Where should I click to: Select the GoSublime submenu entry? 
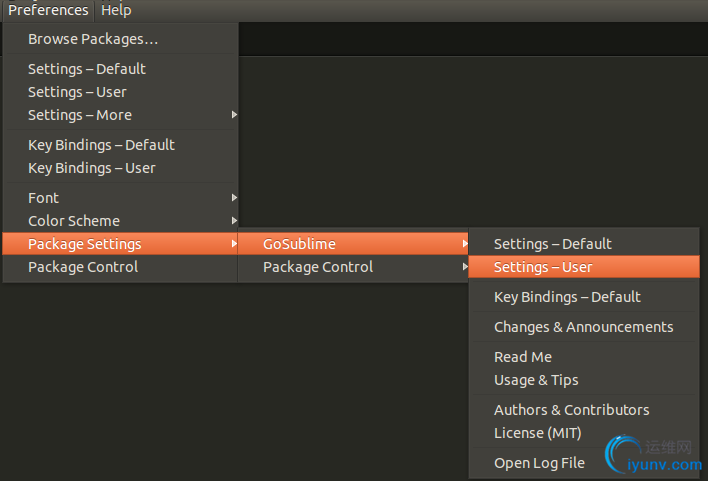pyautogui.click(x=353, y=244)
